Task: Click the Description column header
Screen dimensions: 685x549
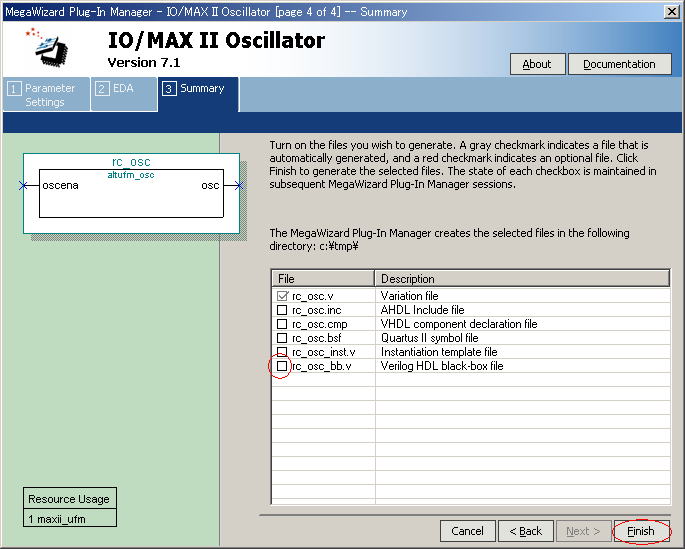Action: (x=522, y=279)
